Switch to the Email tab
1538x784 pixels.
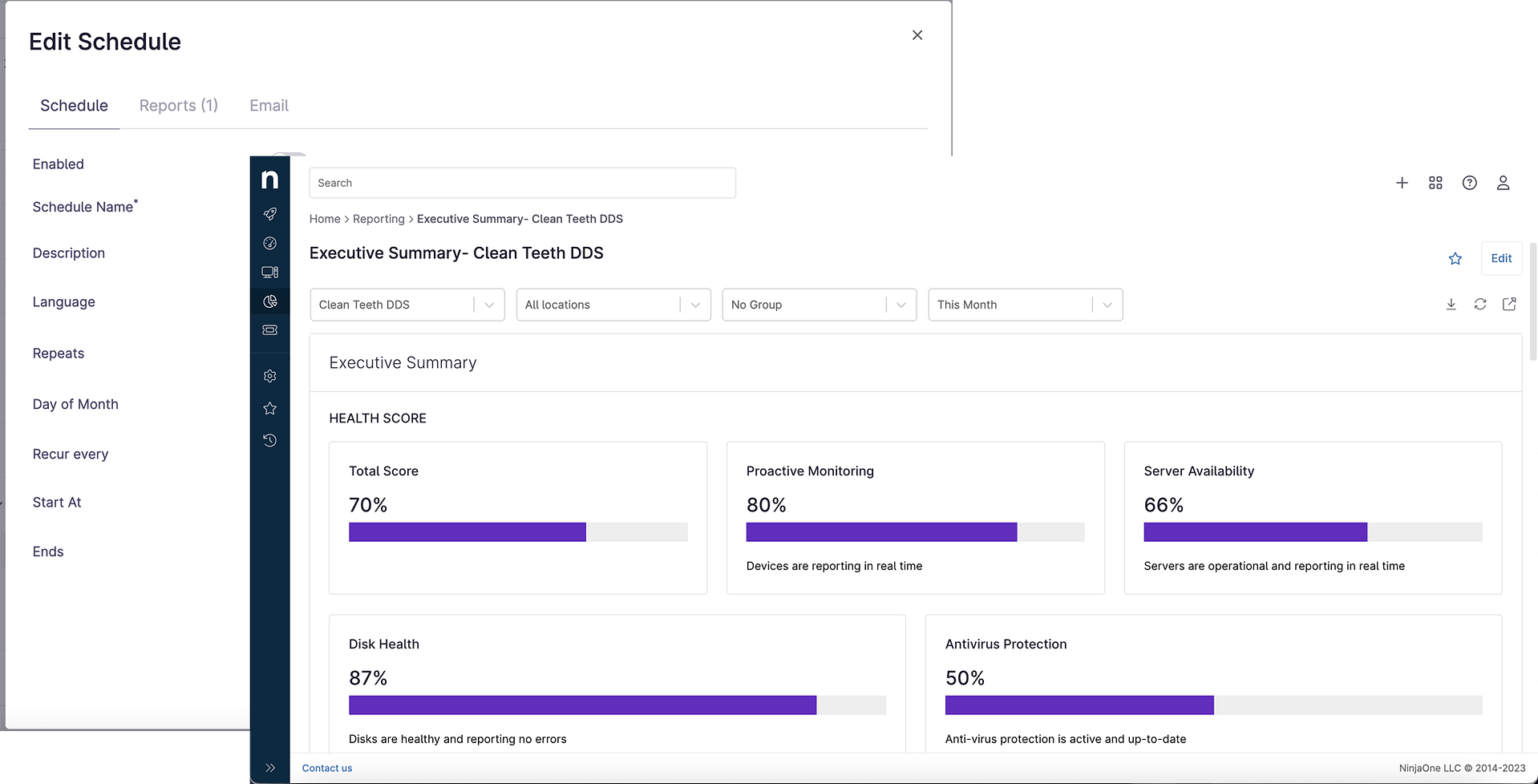[269, 105]
